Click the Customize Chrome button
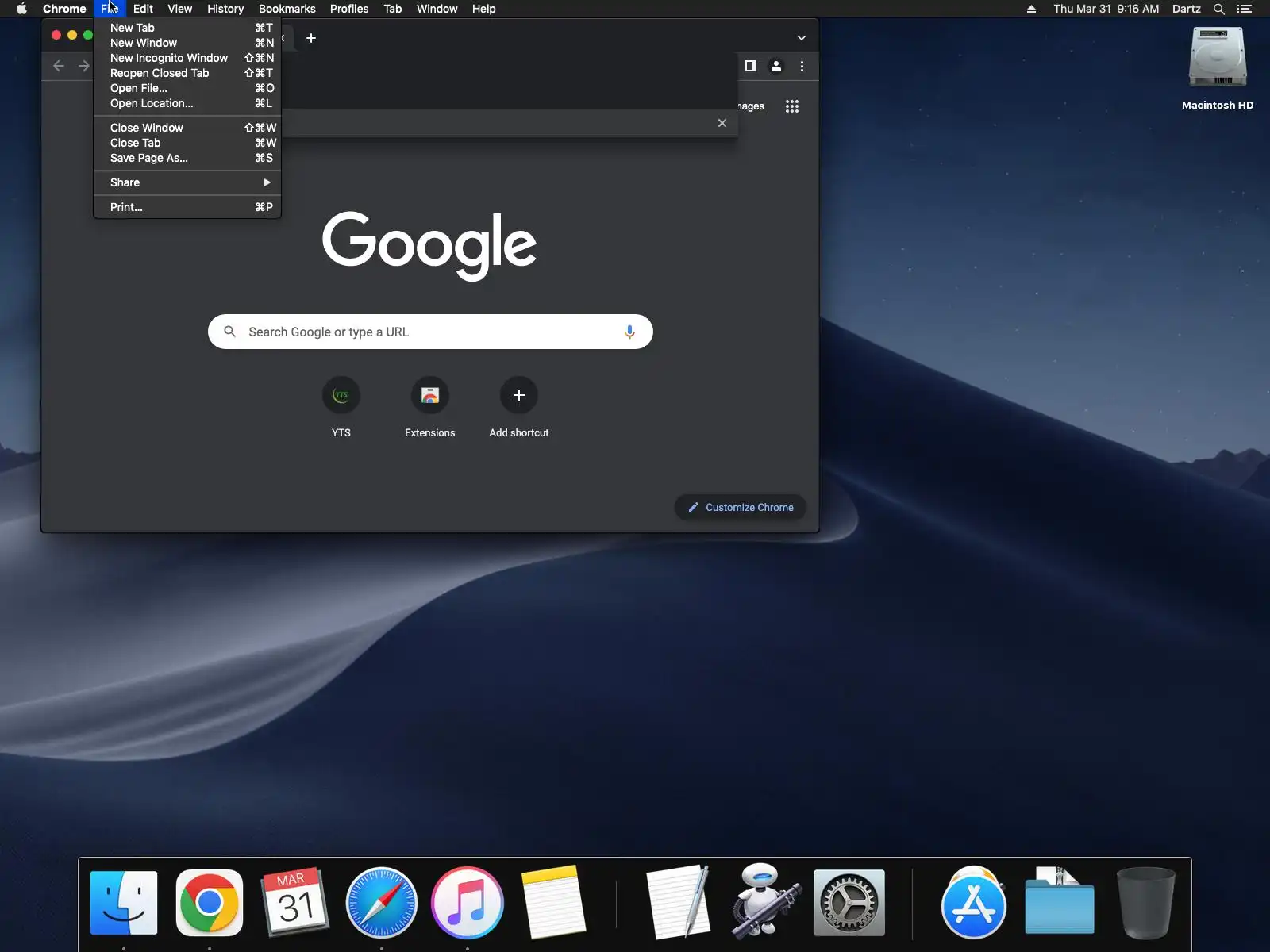The height and width of the screenshot is (952, 1270). (x=741, y=508)
